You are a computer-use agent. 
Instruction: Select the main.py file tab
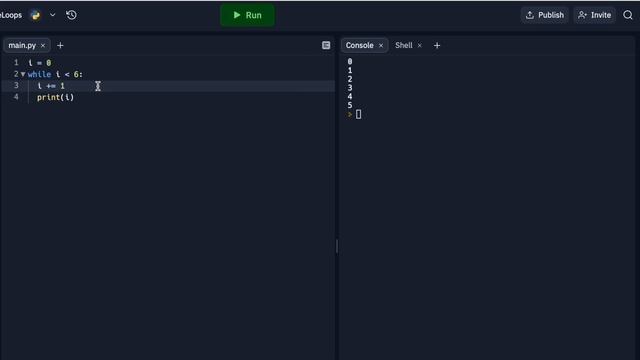22,45
